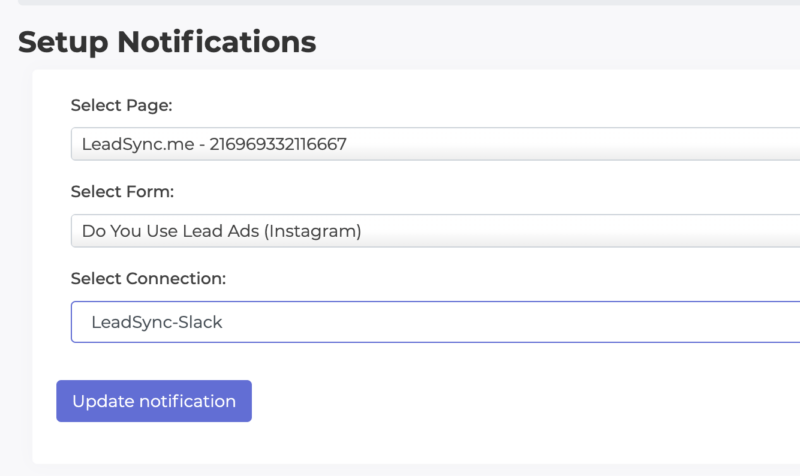Open the Select Page dropdown
The width and height of the screenshot is (800, 476).
click(435, 144)
